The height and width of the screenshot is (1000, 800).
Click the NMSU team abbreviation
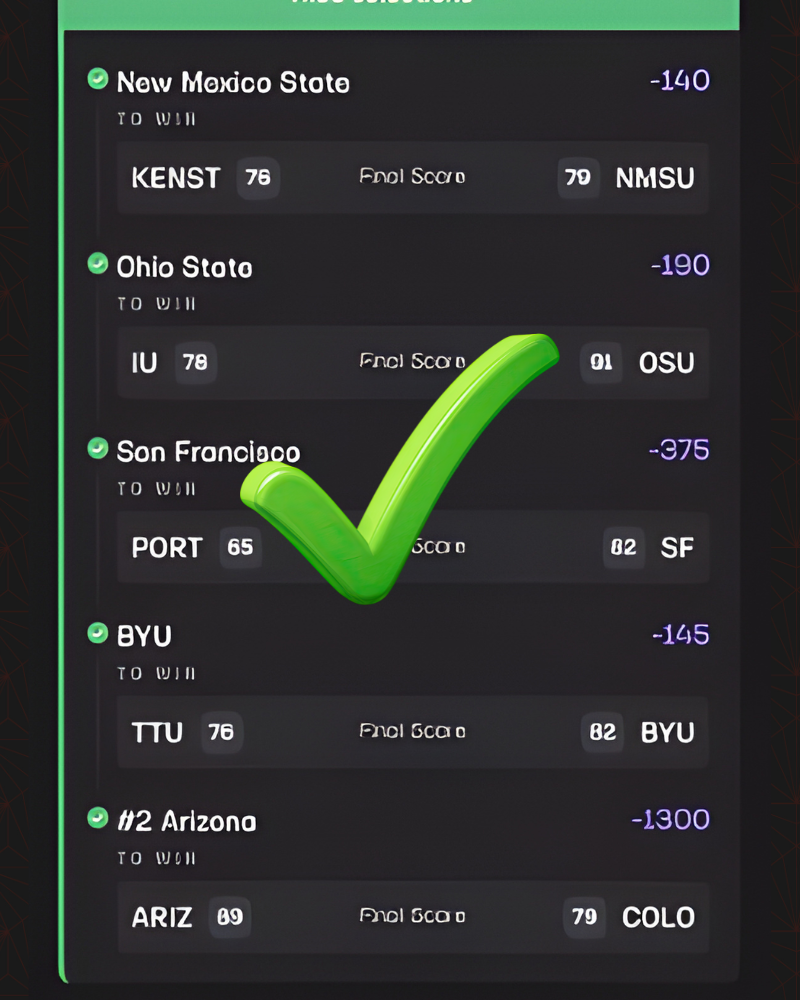pyautogui.click(x=655, y=178)
